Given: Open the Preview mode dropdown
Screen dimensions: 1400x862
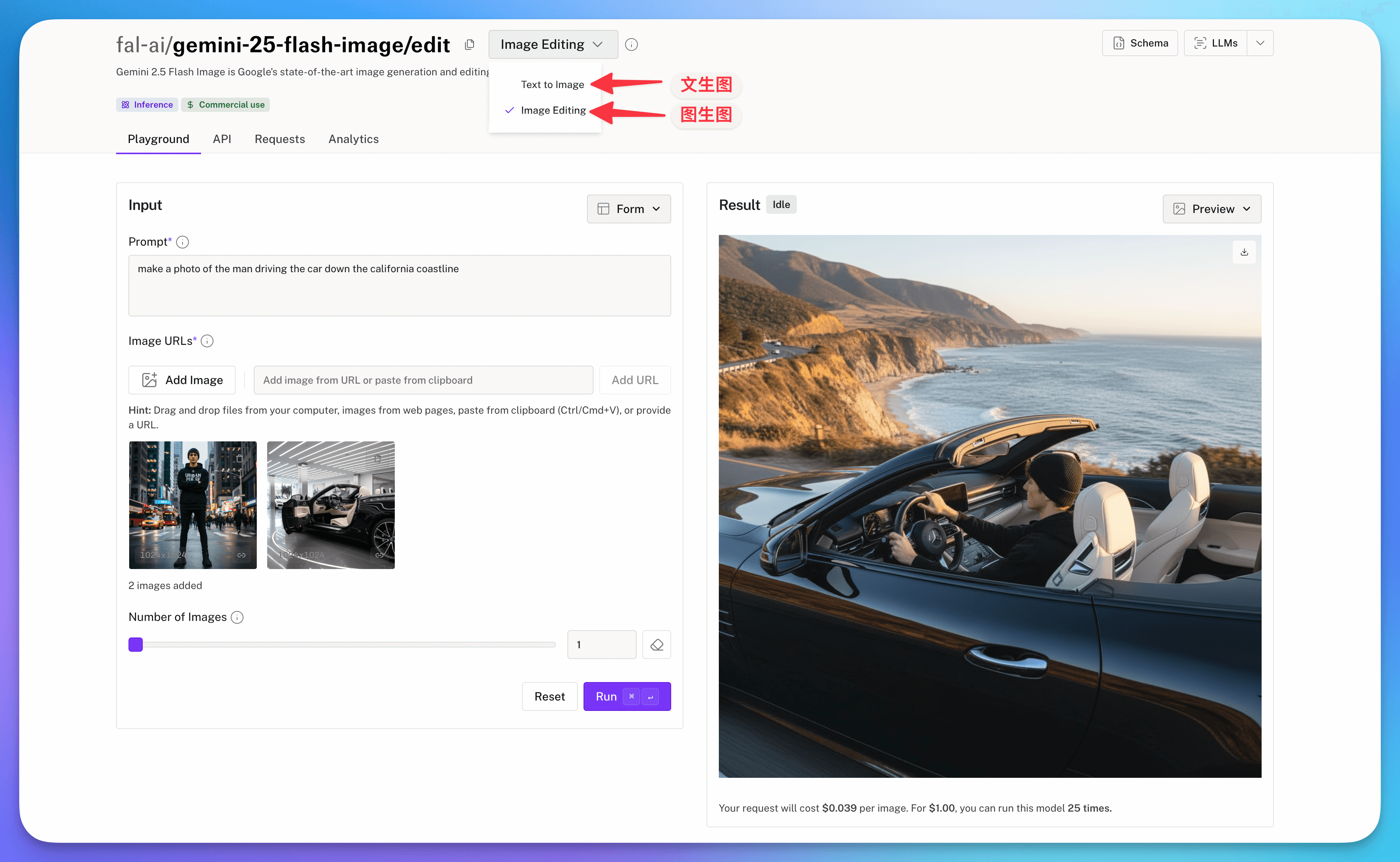Looking at the screenshot, I should 1212,209.
